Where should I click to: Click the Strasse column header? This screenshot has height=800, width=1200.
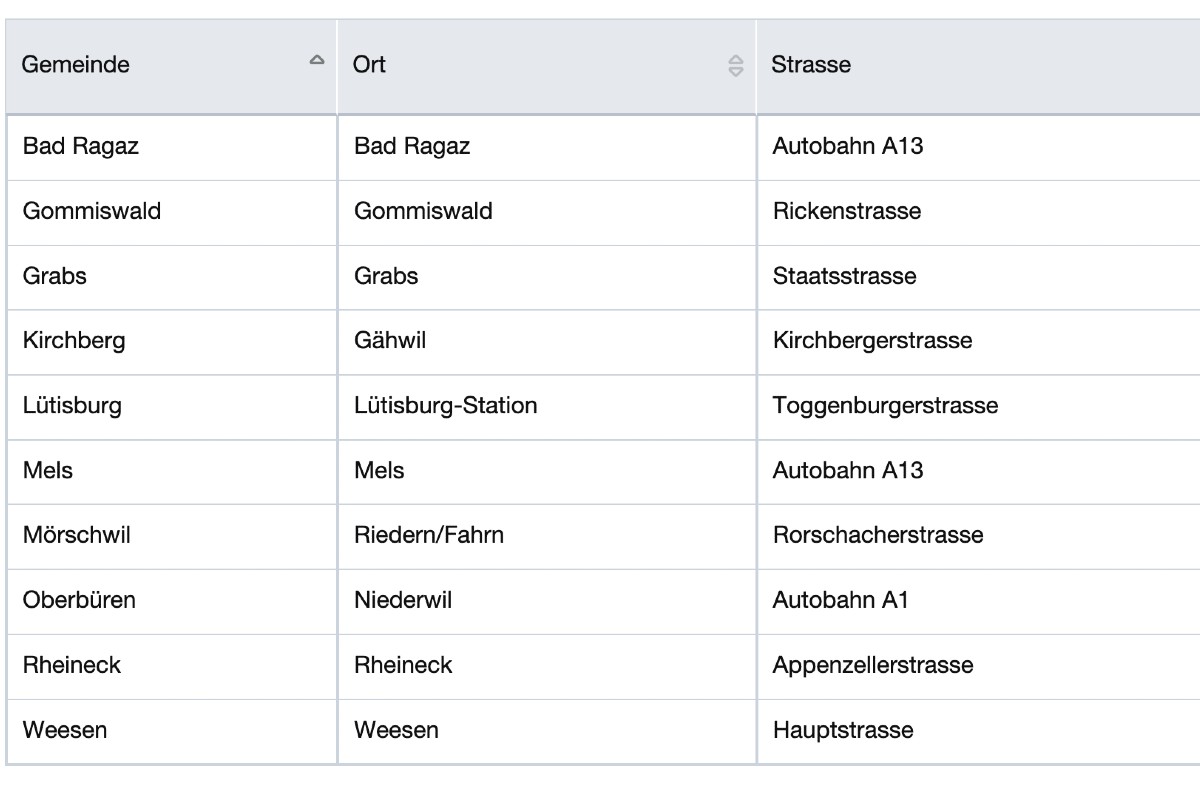[810, 64]
